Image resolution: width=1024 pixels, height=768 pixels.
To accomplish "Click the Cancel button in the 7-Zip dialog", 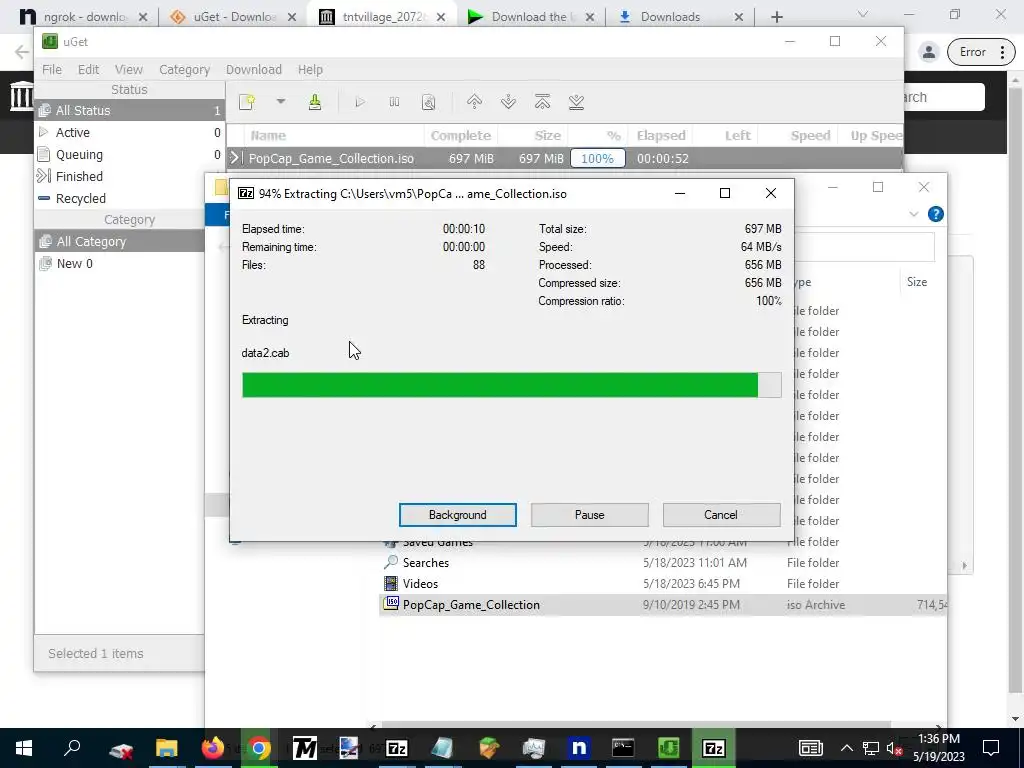I will coord(721,515).
